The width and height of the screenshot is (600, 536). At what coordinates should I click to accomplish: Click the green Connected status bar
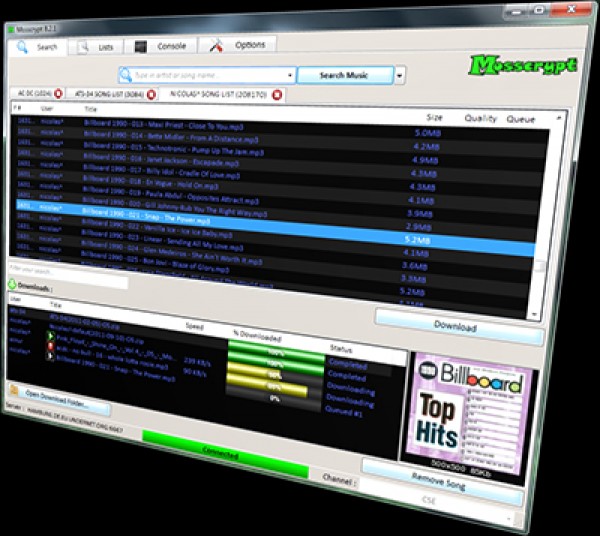pos(225,454)
